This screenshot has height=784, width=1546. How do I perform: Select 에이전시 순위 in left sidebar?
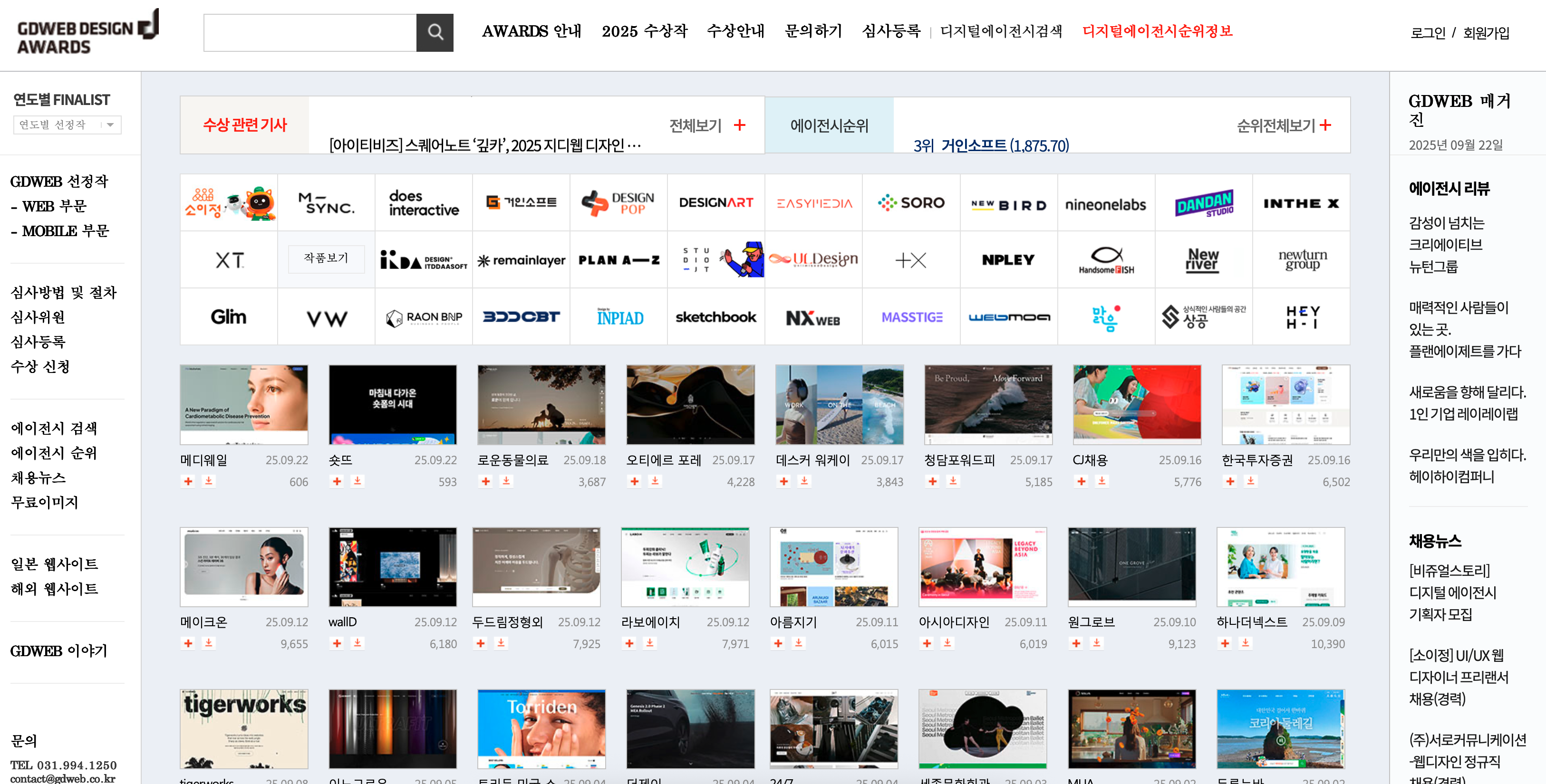[x=54, y=453]
